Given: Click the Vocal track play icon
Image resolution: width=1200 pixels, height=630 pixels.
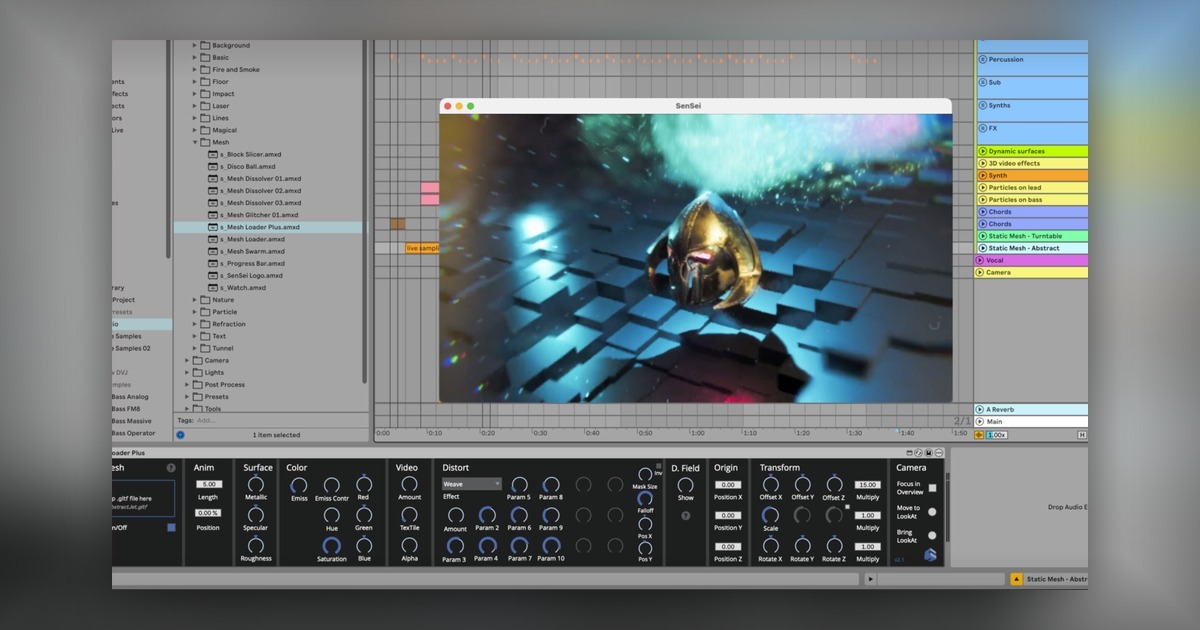Looking at the screenshot, I should (982, 260).
